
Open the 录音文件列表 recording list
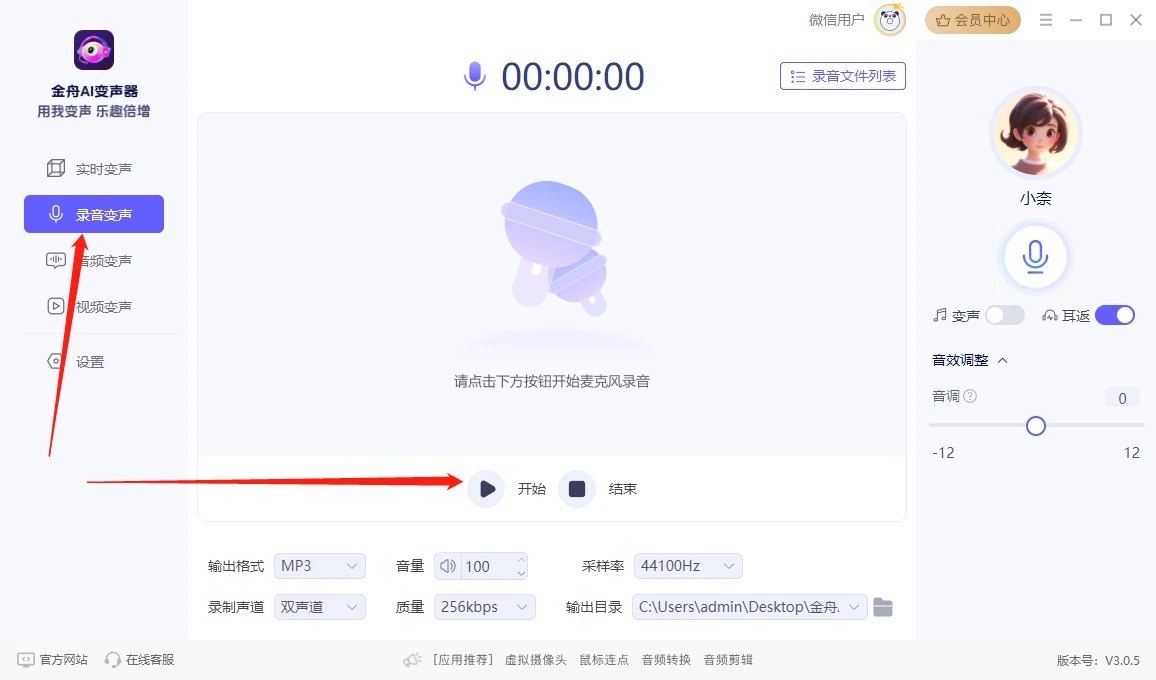[x=842, y=75]
